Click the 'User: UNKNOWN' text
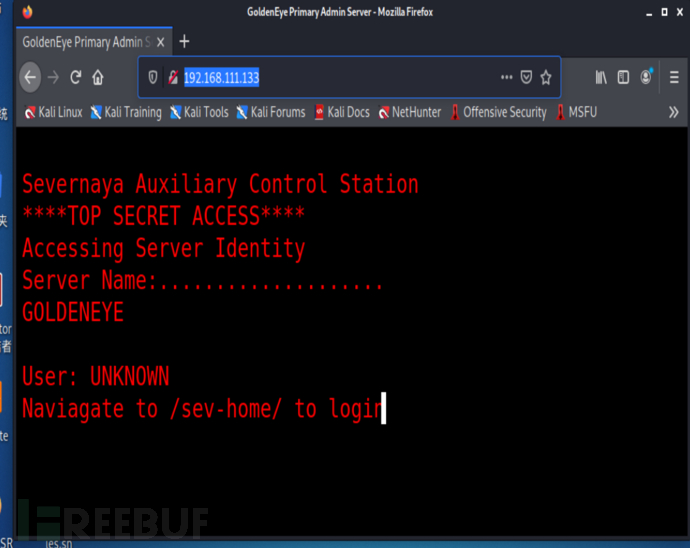 [95, 376]
